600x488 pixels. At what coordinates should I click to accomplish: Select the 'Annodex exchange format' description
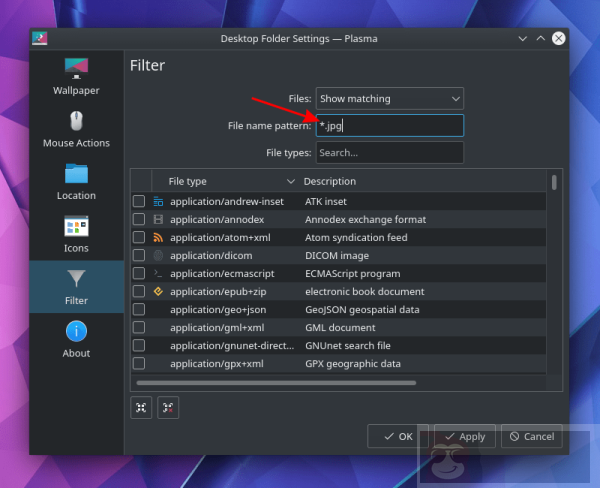tap(365, 220)
